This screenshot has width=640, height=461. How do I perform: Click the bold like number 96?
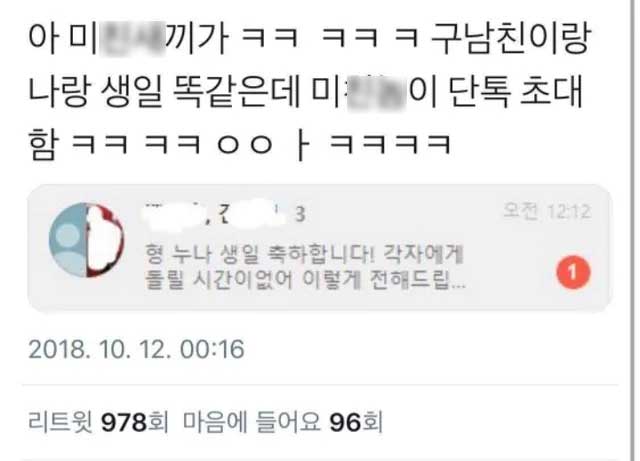coord(345,422)
